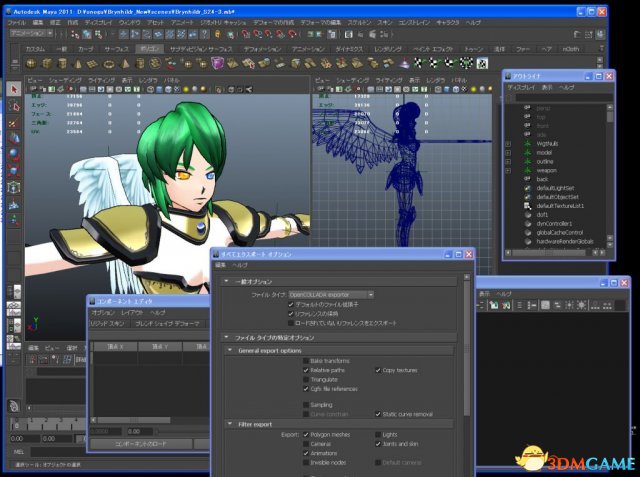640x477 pixels.
Task: Toggle the Triangulate checkbox
Action: [305, 379]
